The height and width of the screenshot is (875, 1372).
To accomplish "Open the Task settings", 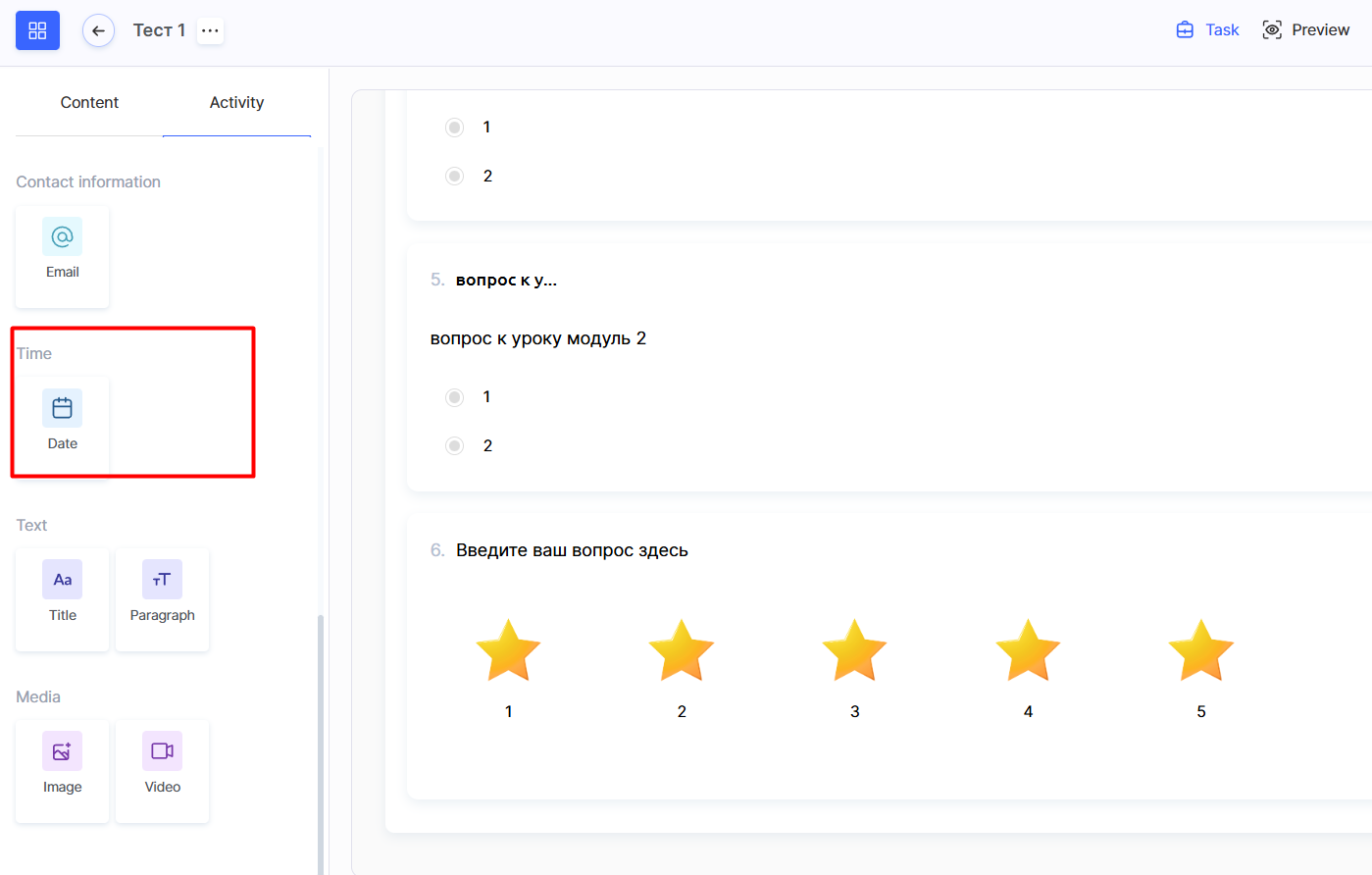I will (1207, 30).
